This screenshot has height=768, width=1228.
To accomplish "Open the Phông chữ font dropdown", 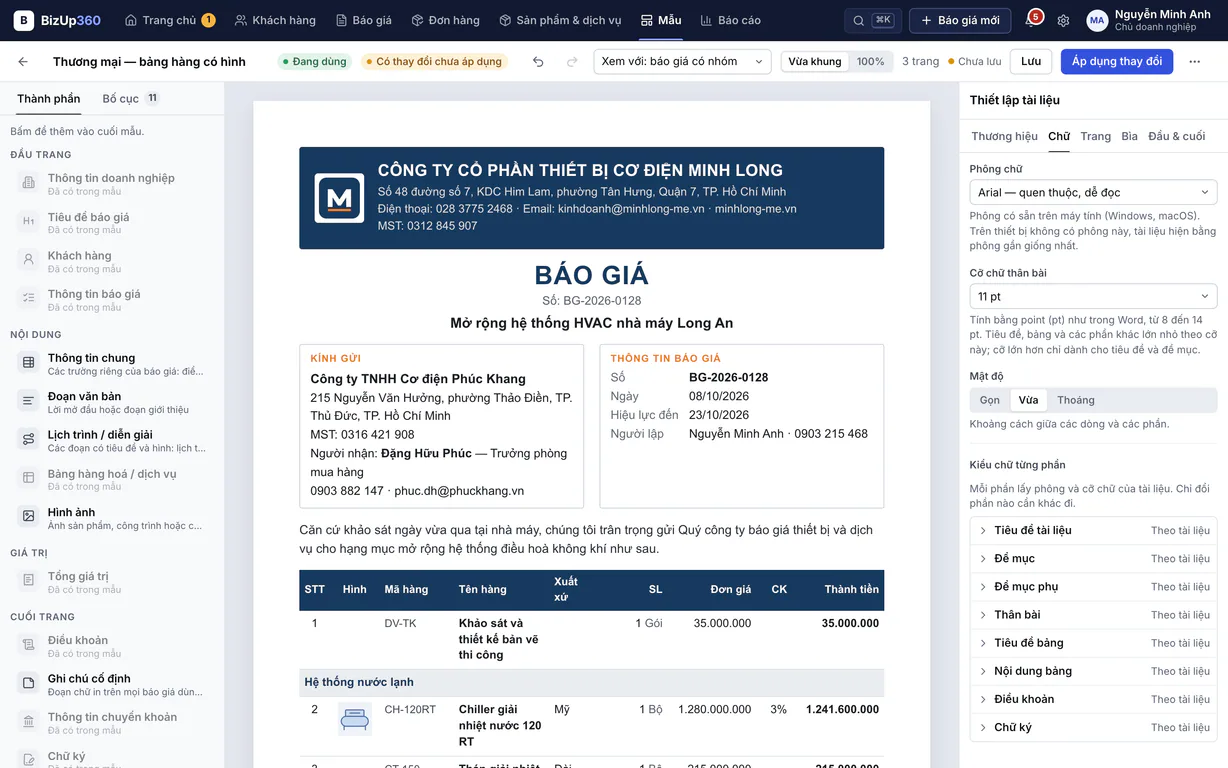I will point(1093,192).
